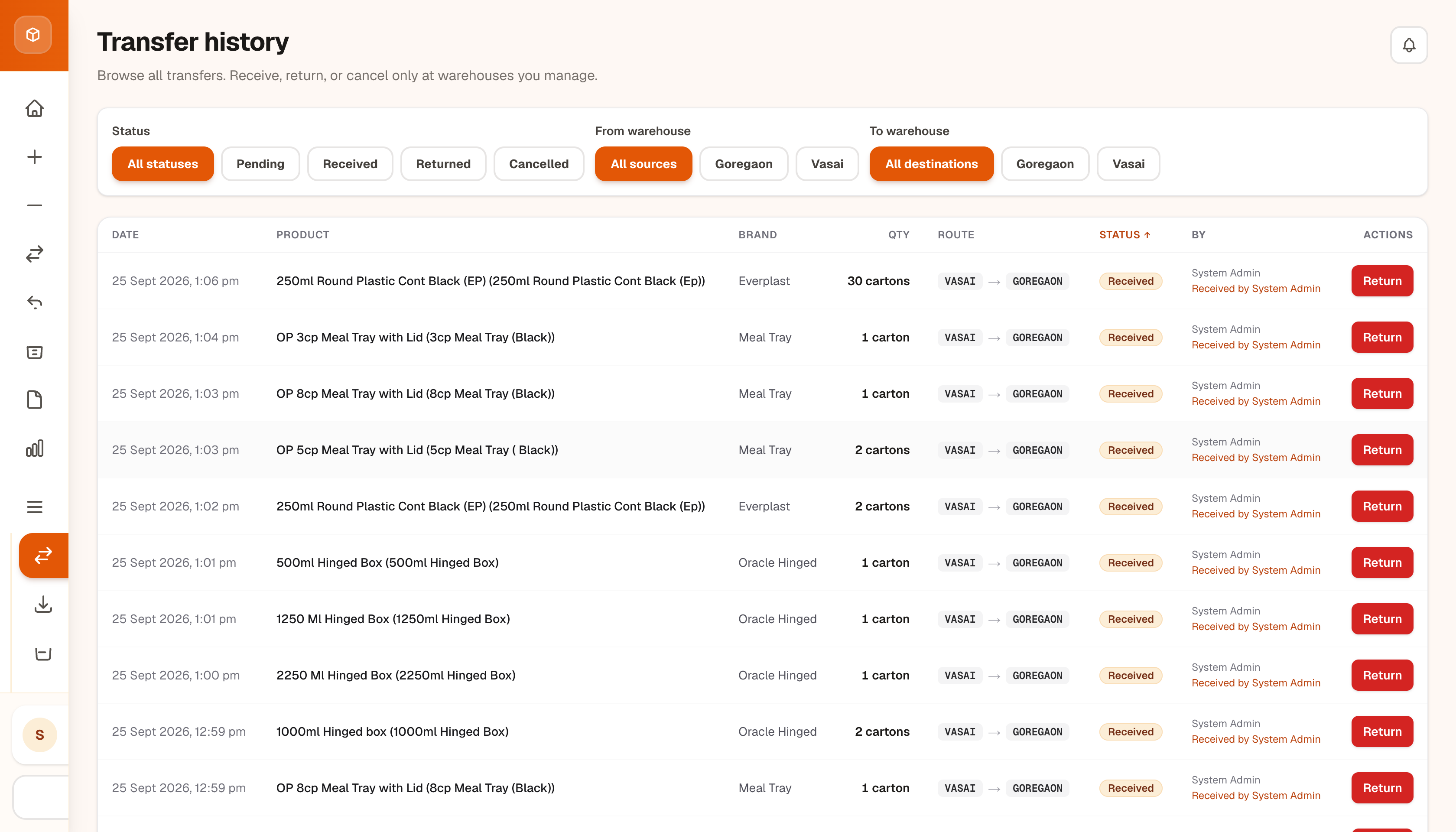Screen dimensions: 1456x832
Task: Open the notifications bell
Action: point(1409,45)
